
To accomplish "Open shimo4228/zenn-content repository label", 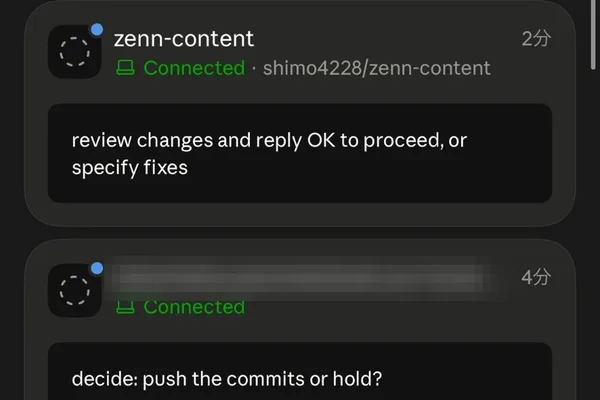I will point(377,68).
